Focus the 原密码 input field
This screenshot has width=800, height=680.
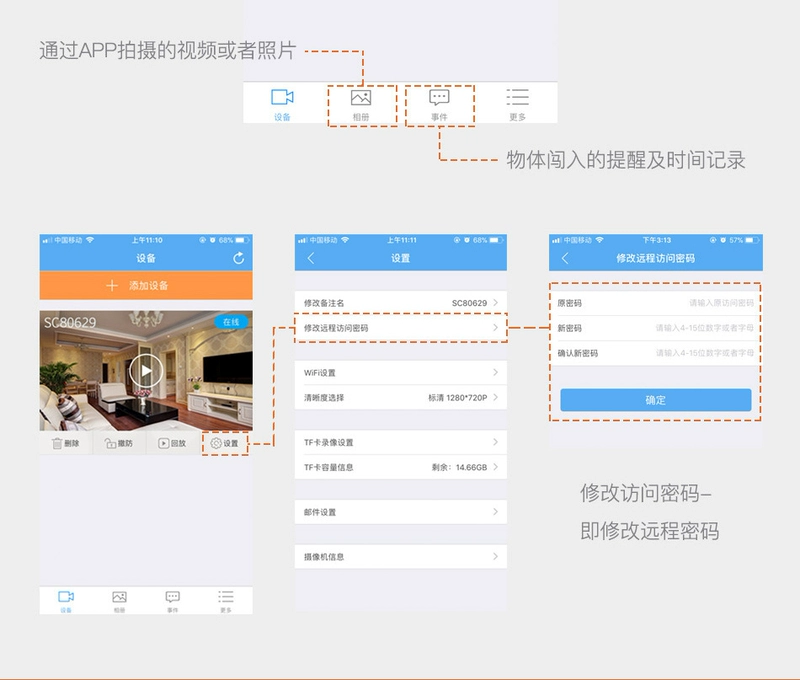tap(656, 303)
